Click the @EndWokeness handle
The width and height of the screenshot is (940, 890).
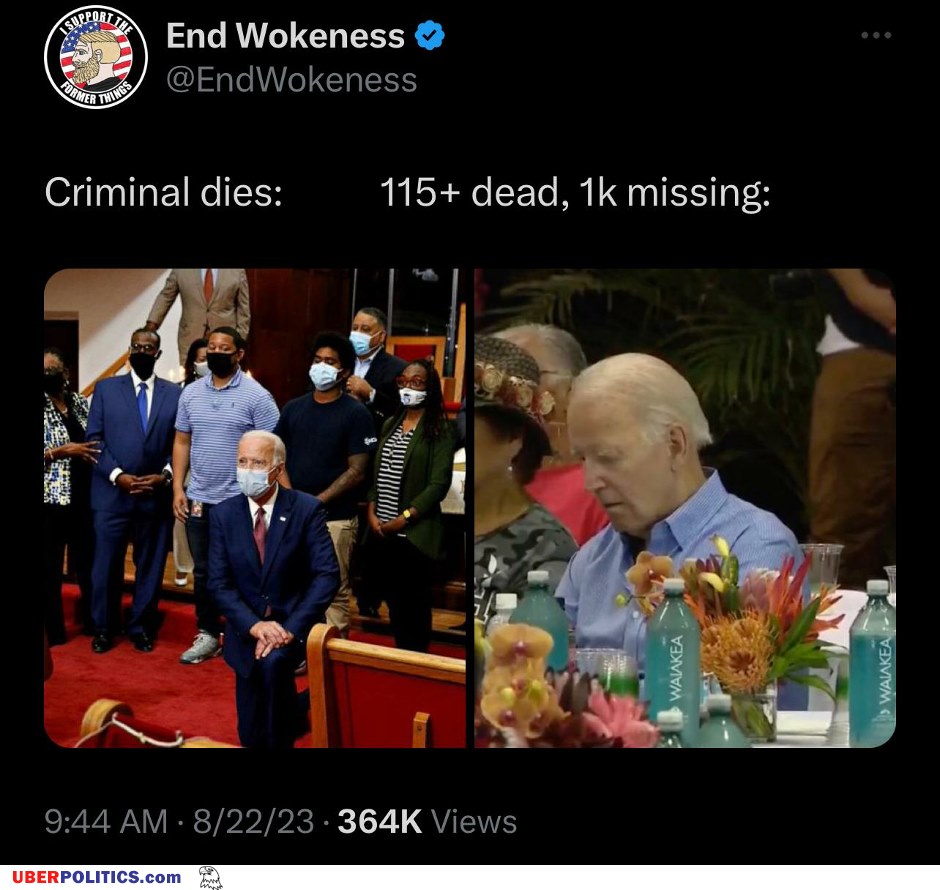click(291, 80)
